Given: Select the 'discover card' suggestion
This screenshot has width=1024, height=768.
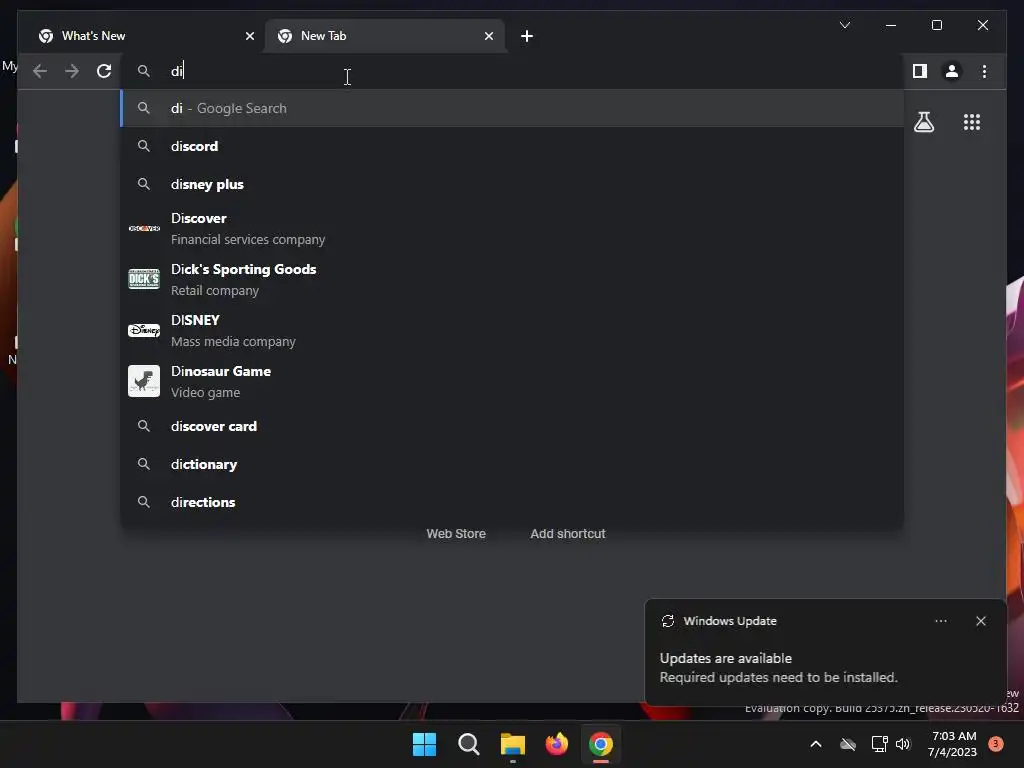Looking at the screenshot, I should pyautogui.click(x=513, y=426).
